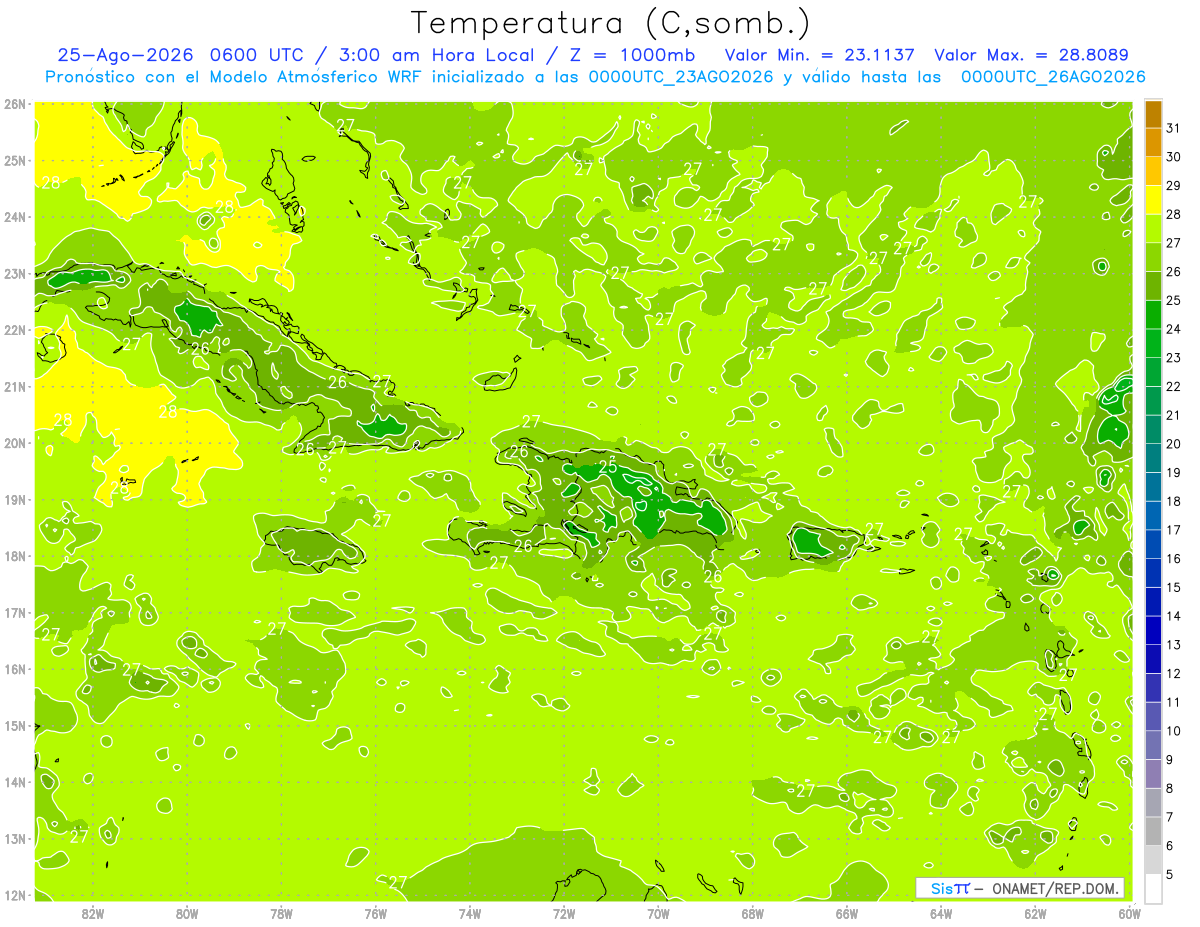Pick the orange swatch between 30 and 31
This screenshot has height=927, width=1200.
(x=1153, y=142)
